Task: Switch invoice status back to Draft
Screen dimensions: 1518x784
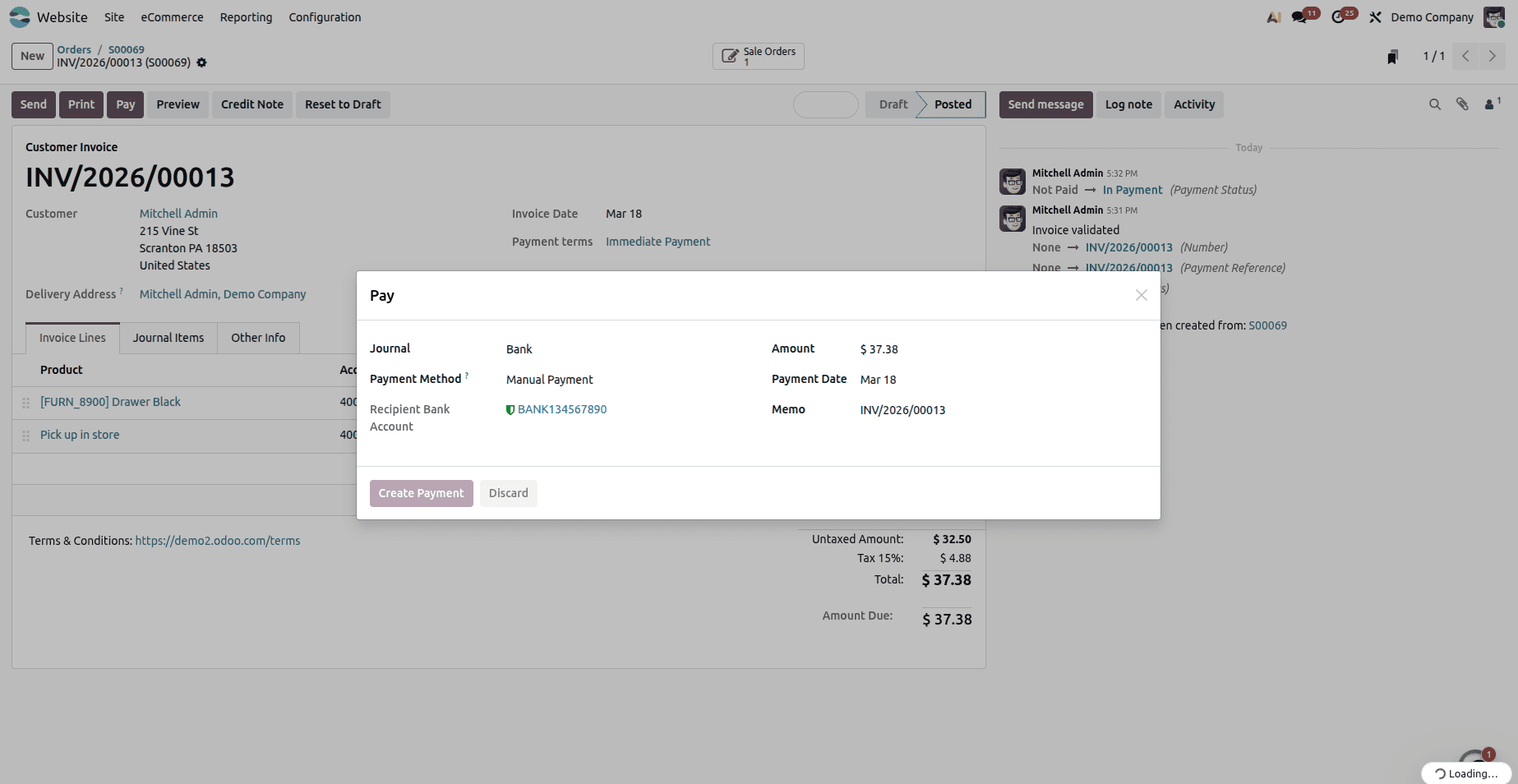Action: tap(893, 104)
